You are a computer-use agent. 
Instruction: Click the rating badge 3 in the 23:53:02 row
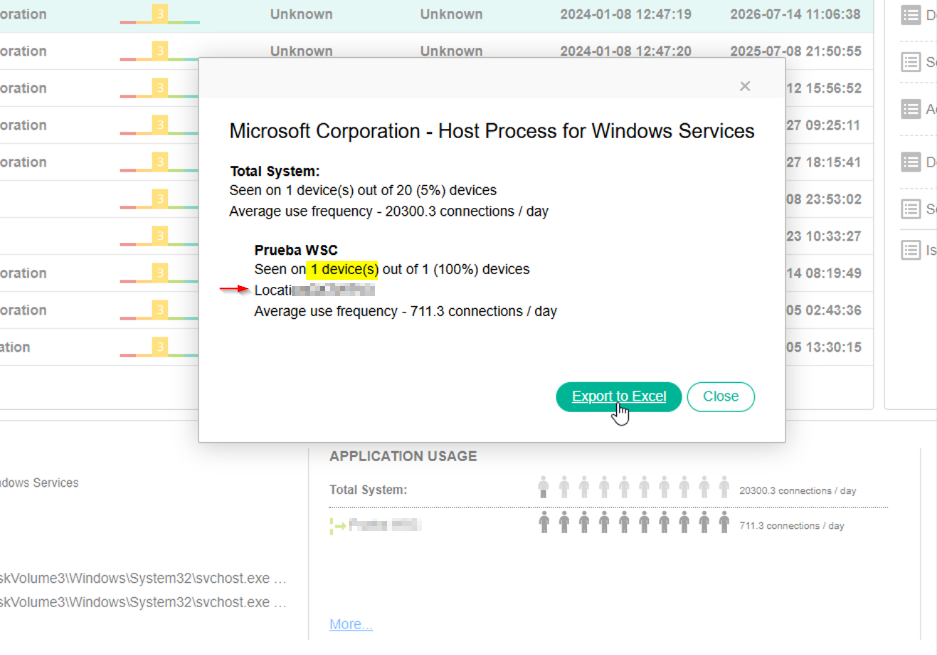click(x=160, y=199)
